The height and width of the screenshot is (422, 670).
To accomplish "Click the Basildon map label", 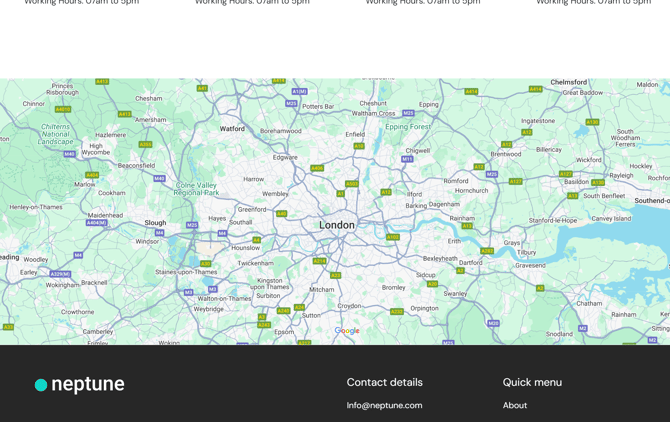I will tap(576, 182).
